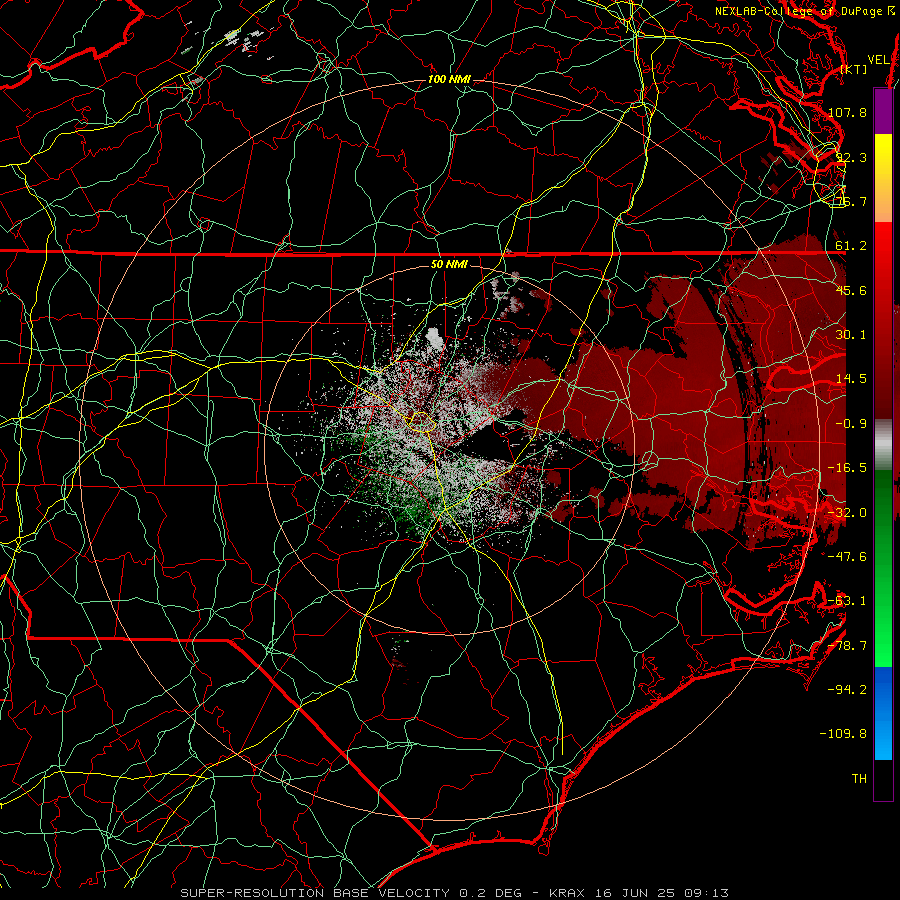Click the -16.5 legend value
The width and height of the screenshot is (900, 900).
(x=847, y=468)
